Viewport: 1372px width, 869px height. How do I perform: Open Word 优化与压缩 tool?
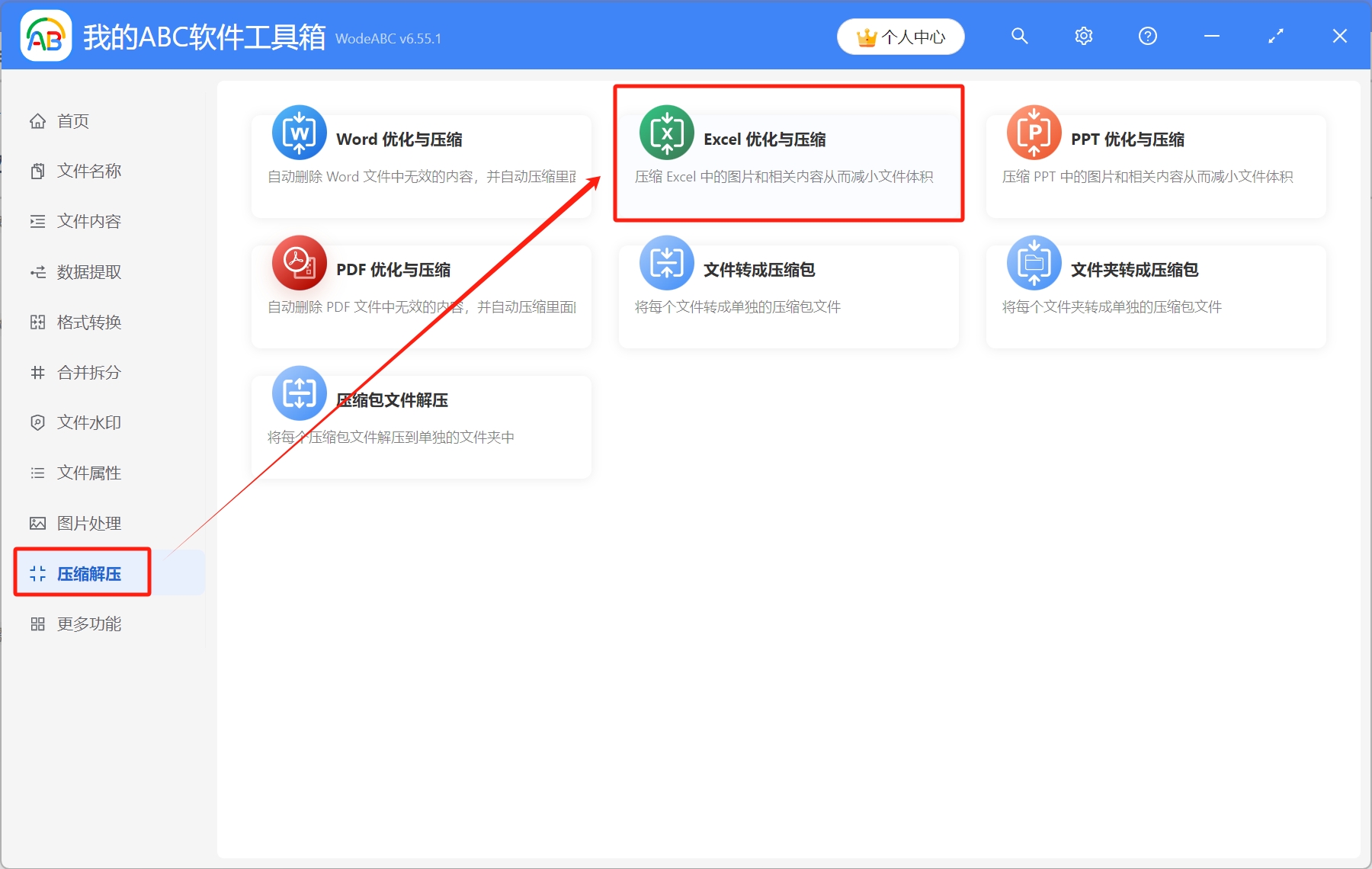click(422, 166)
